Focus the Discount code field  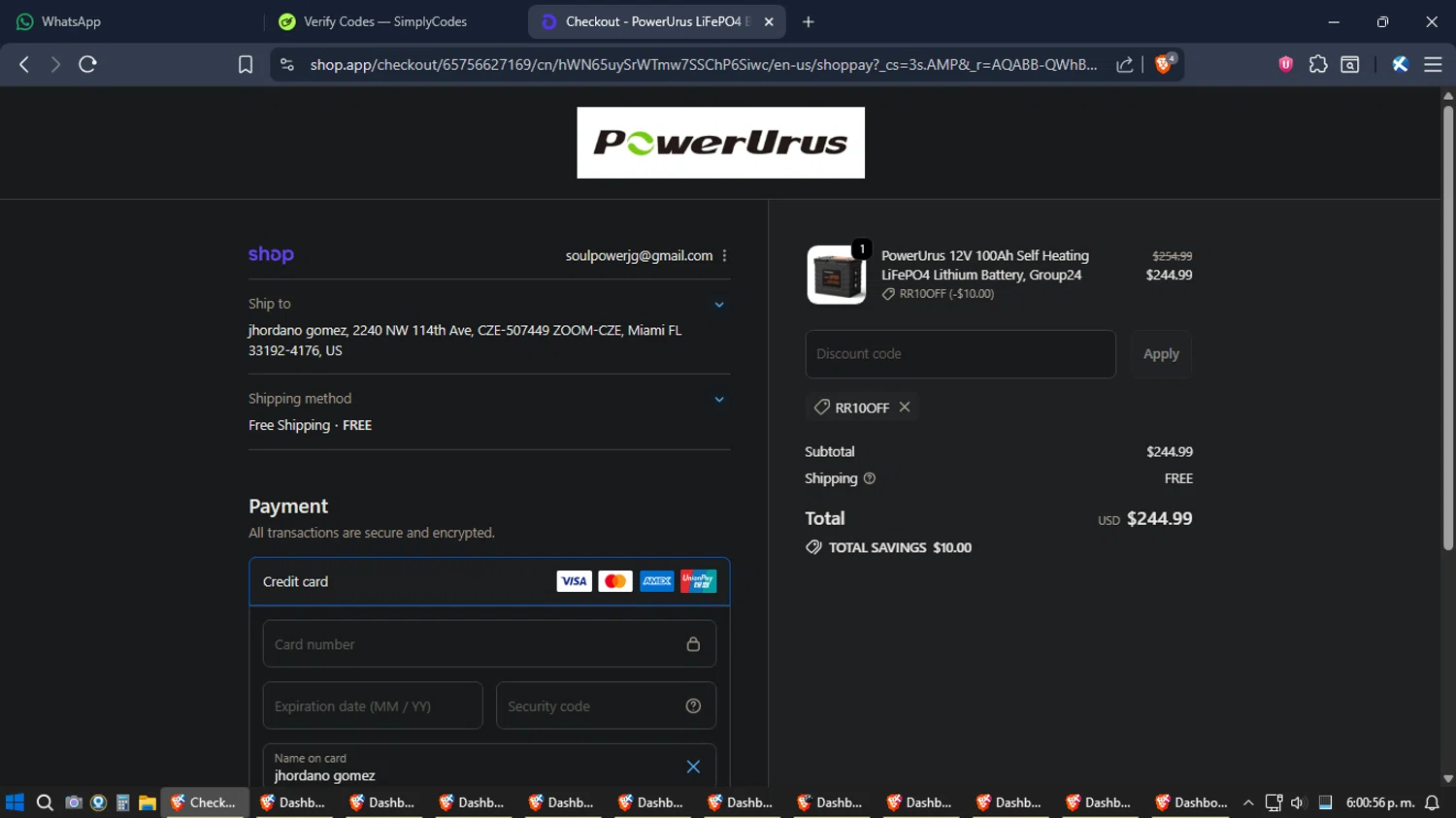(960, 354)
